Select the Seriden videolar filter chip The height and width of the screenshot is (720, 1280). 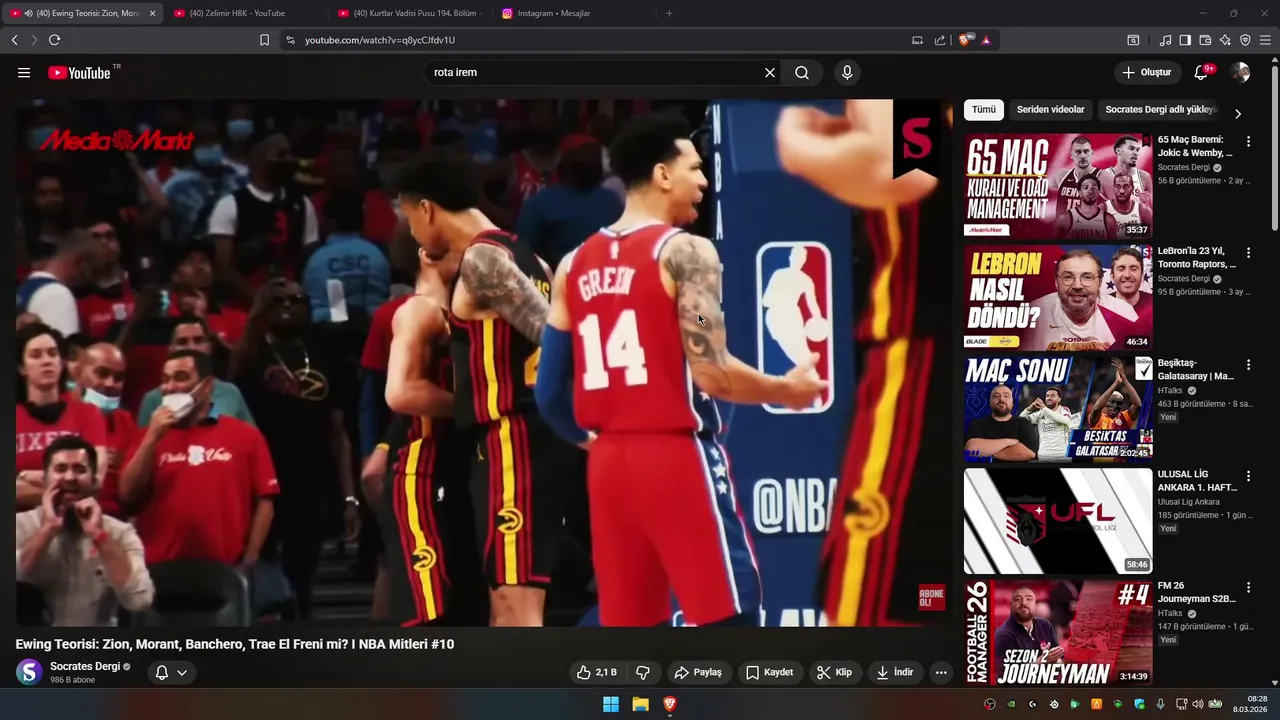[1050, 110]
